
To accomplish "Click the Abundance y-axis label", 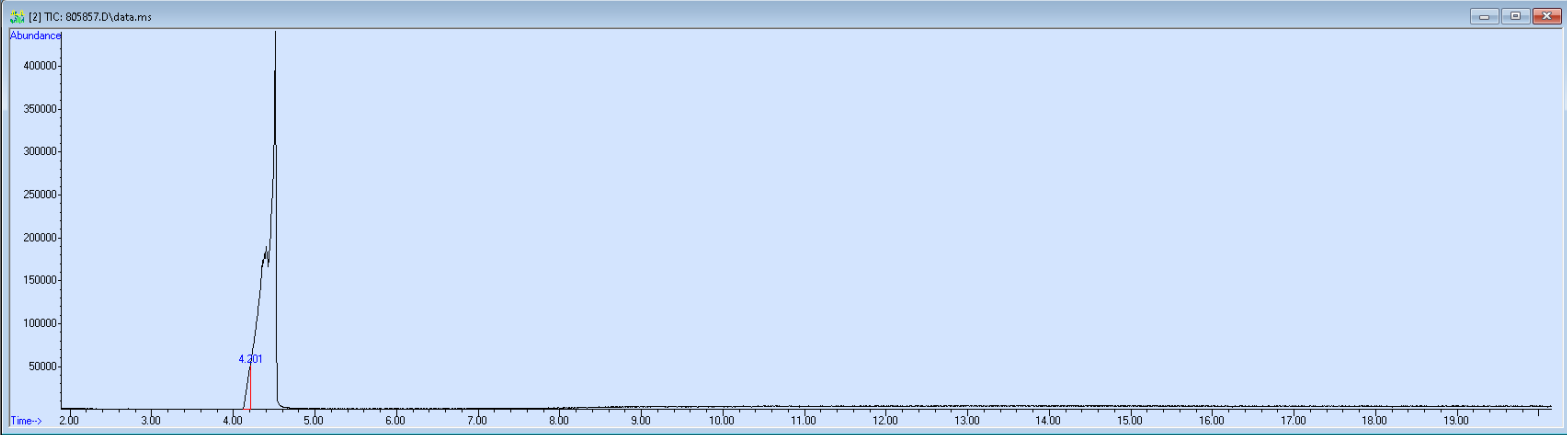I will pyautogui.click(x=36, y=35).
